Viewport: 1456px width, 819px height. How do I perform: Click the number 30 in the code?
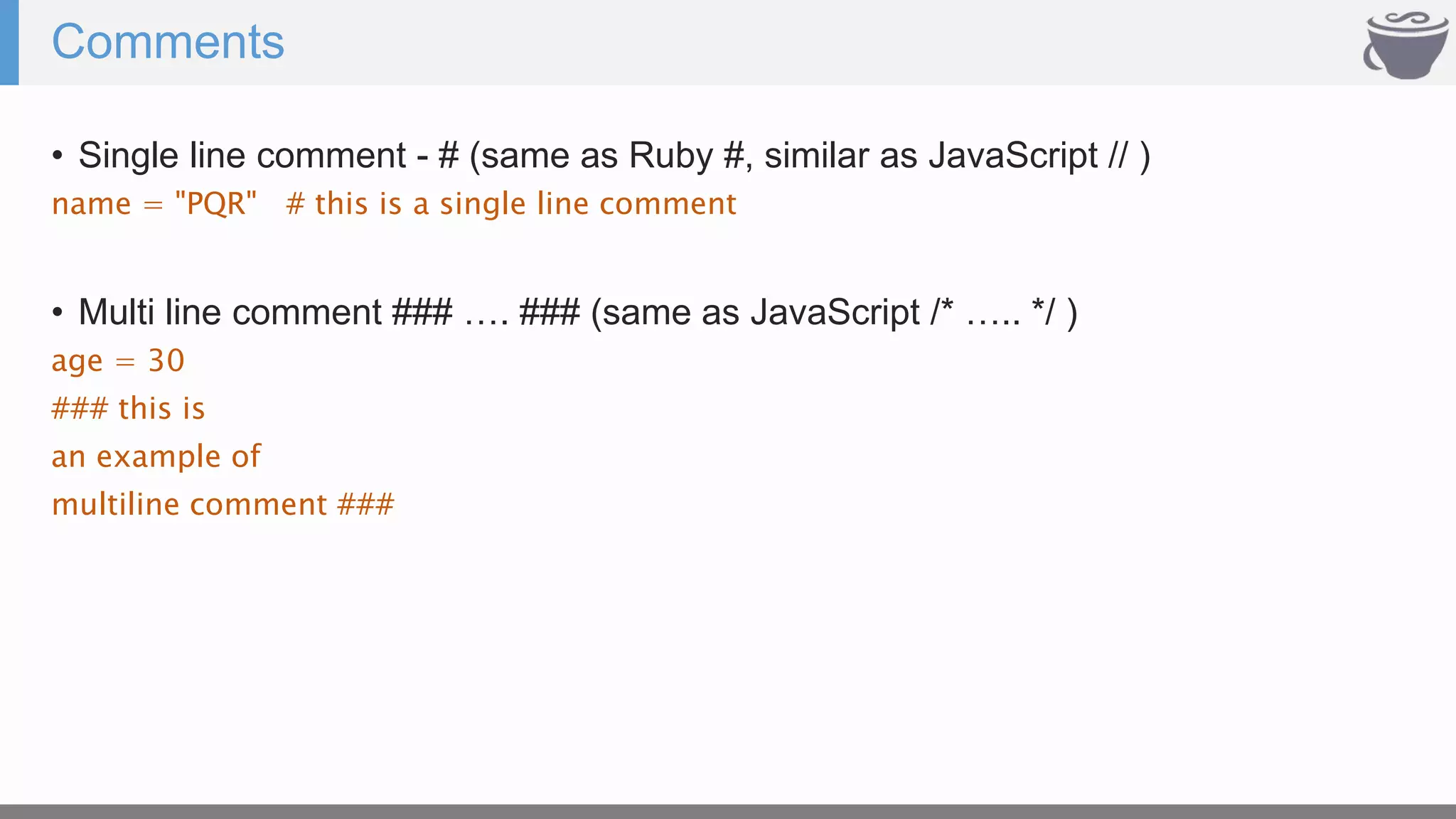coord(166,361)
